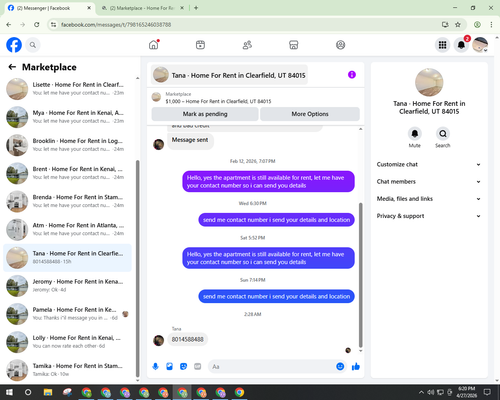The image size is (500, 400).
Task: Open Lolly Home For Rent conversation
Action: tap(67, 342)
